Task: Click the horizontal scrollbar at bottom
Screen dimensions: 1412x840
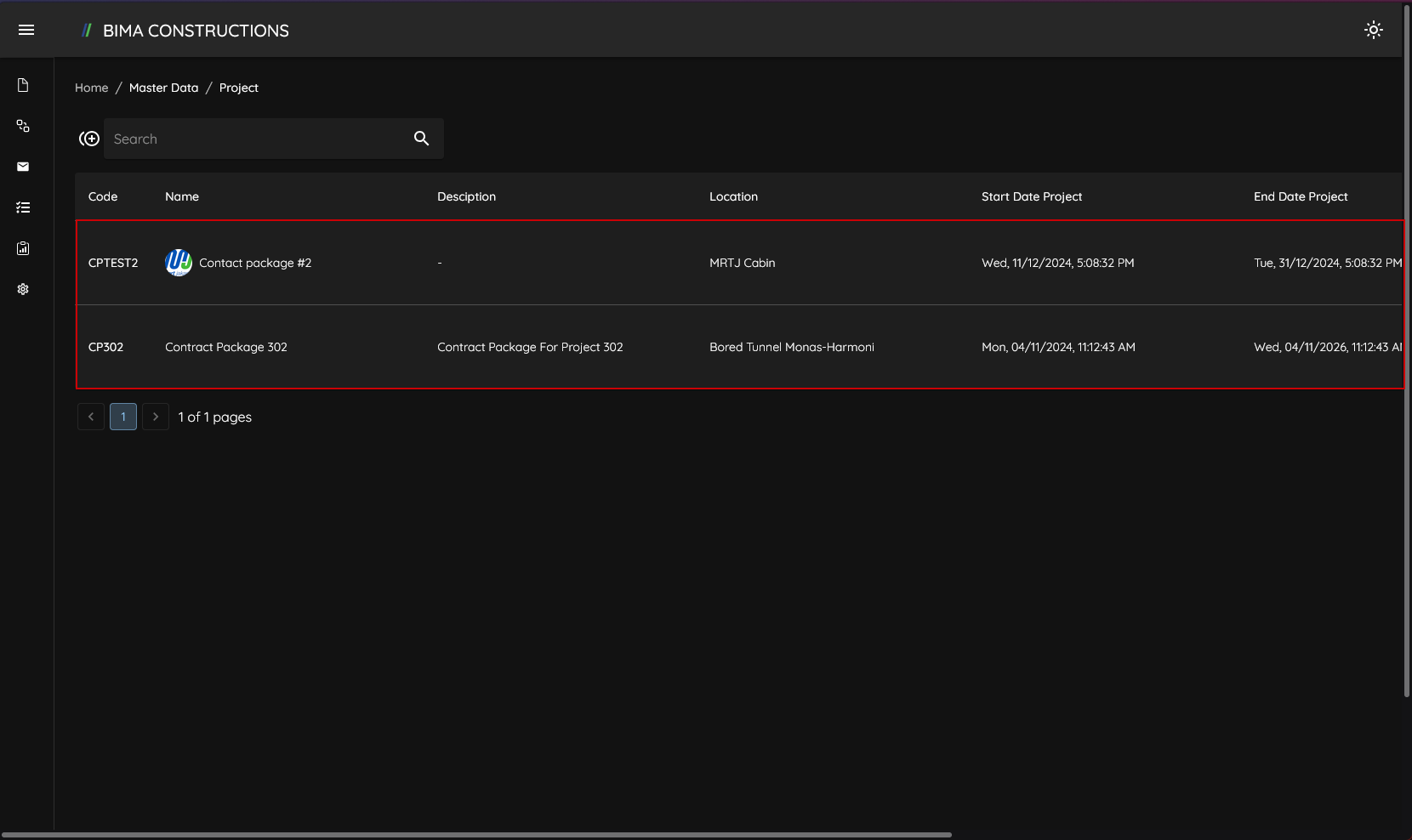Action: 476,835
